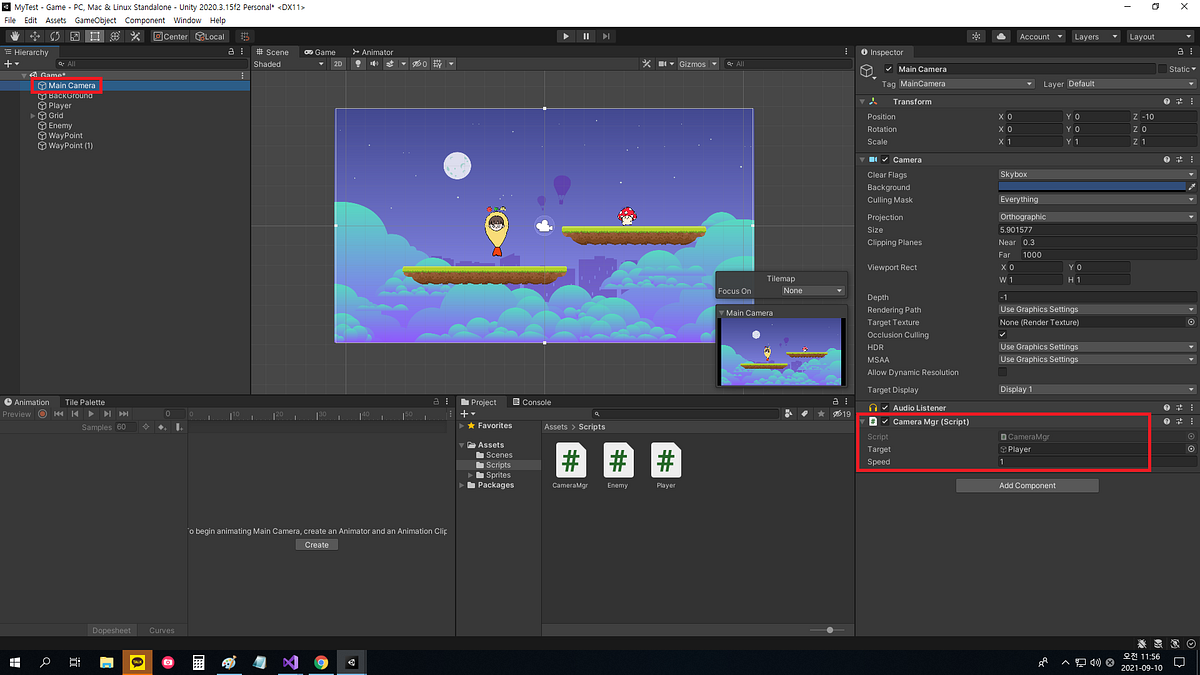Click the Create button in the Animation panel
This screenshot has width=1200, height=675.
tap(316, 544)
